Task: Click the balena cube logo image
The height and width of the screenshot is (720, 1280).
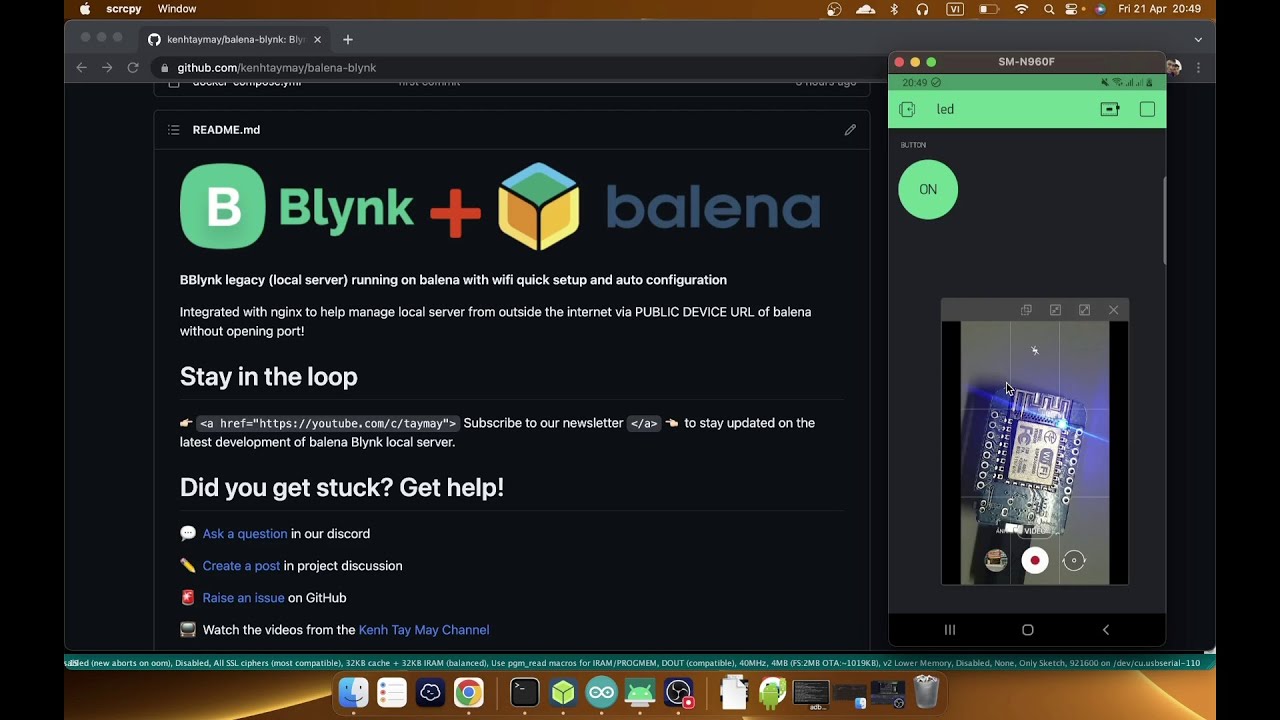Action: [539, 206]
